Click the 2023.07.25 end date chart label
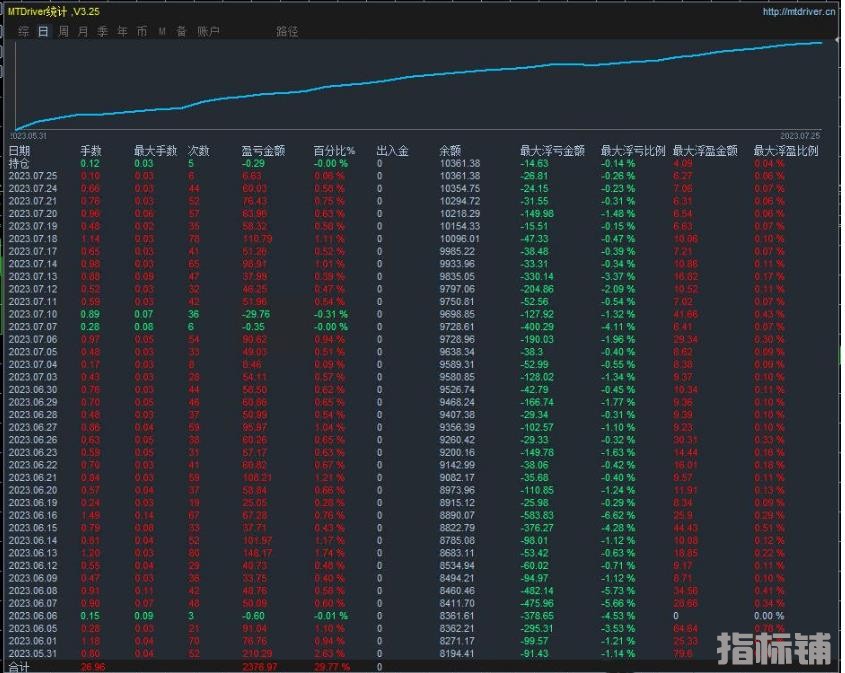The height and width of the screenshot is (673, 845). 800,135
